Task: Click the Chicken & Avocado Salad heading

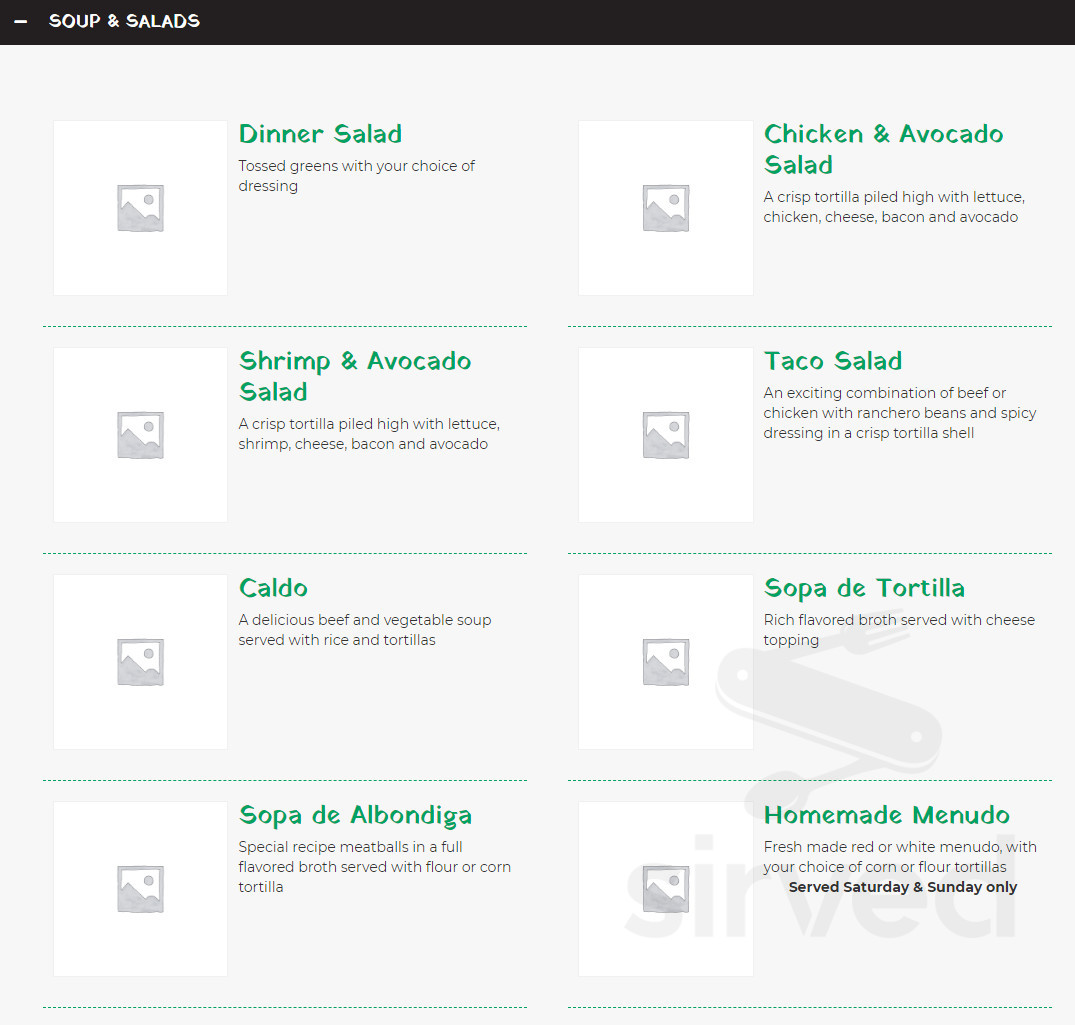Action: 883,149
